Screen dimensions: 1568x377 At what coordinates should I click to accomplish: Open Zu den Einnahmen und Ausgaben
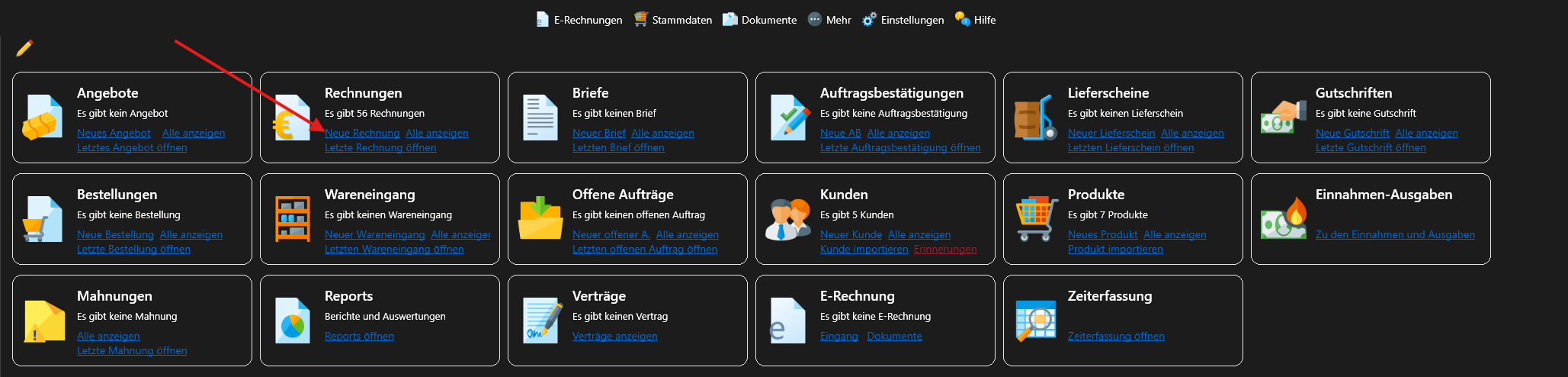tap(1395, 234)
